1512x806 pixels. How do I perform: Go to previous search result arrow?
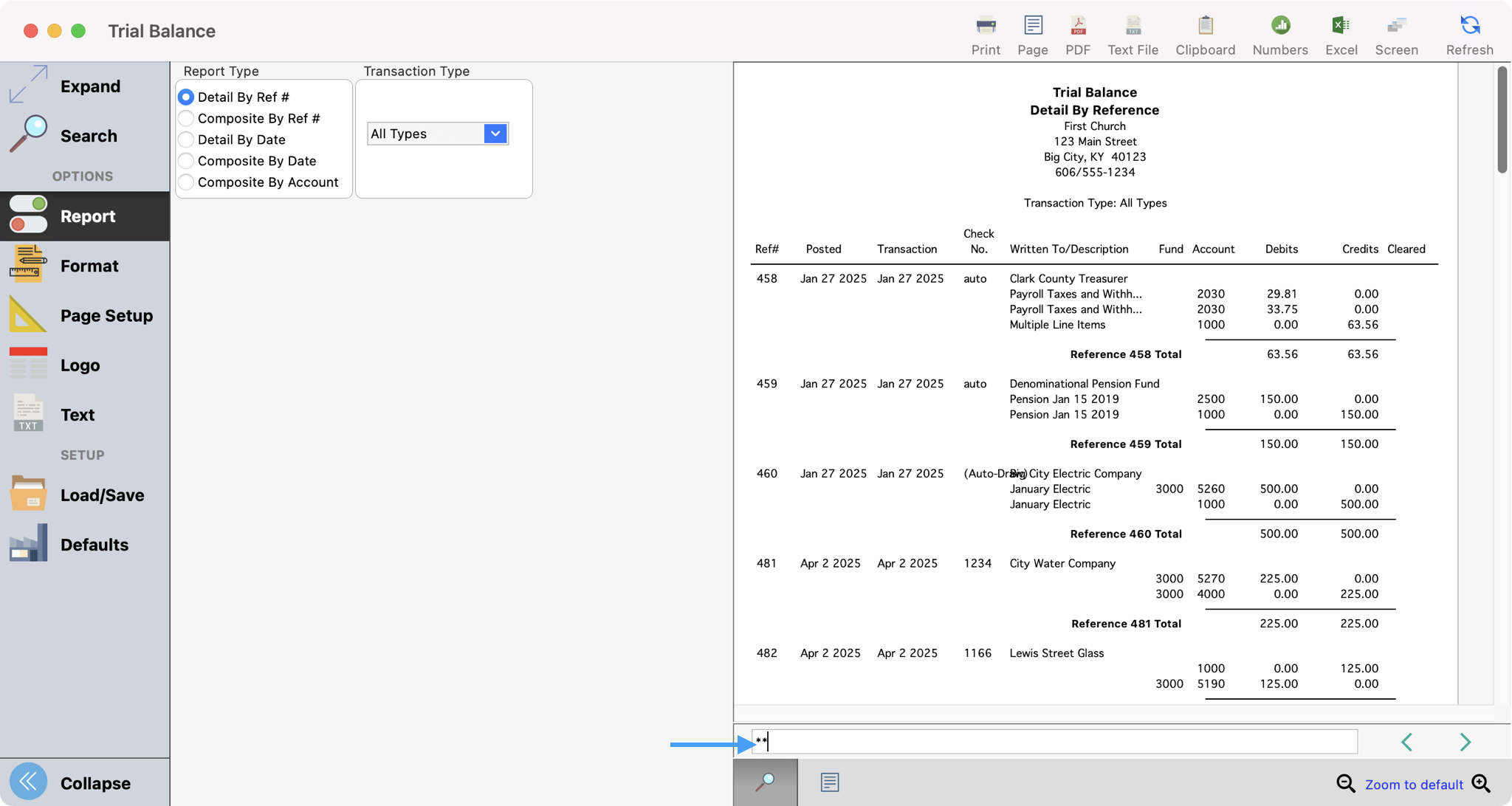pos(1406,742)
